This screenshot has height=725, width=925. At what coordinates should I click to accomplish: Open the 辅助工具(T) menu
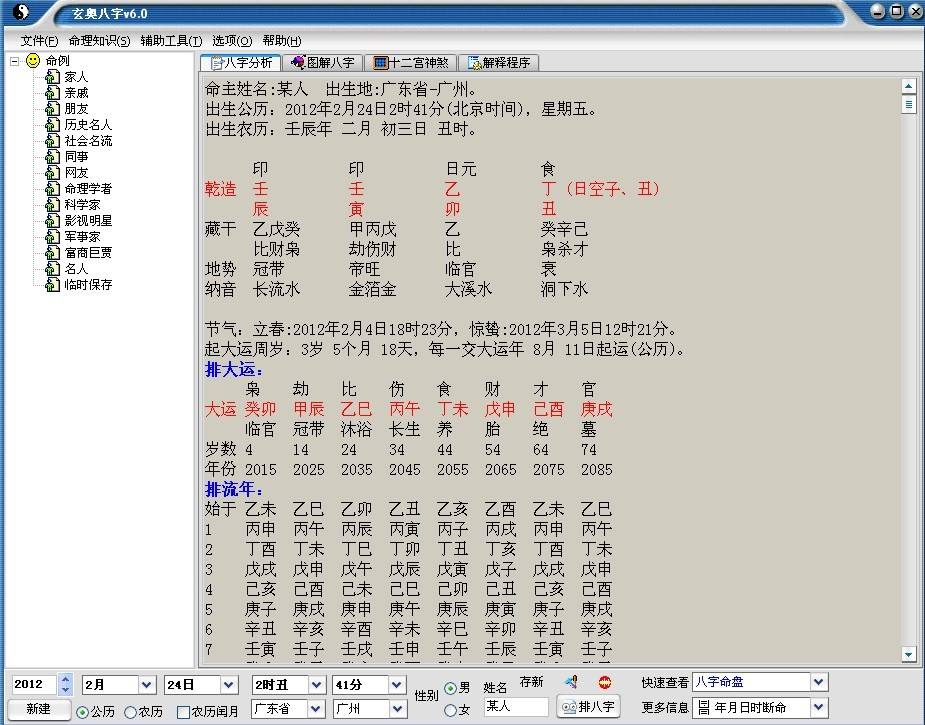(171, 41)
